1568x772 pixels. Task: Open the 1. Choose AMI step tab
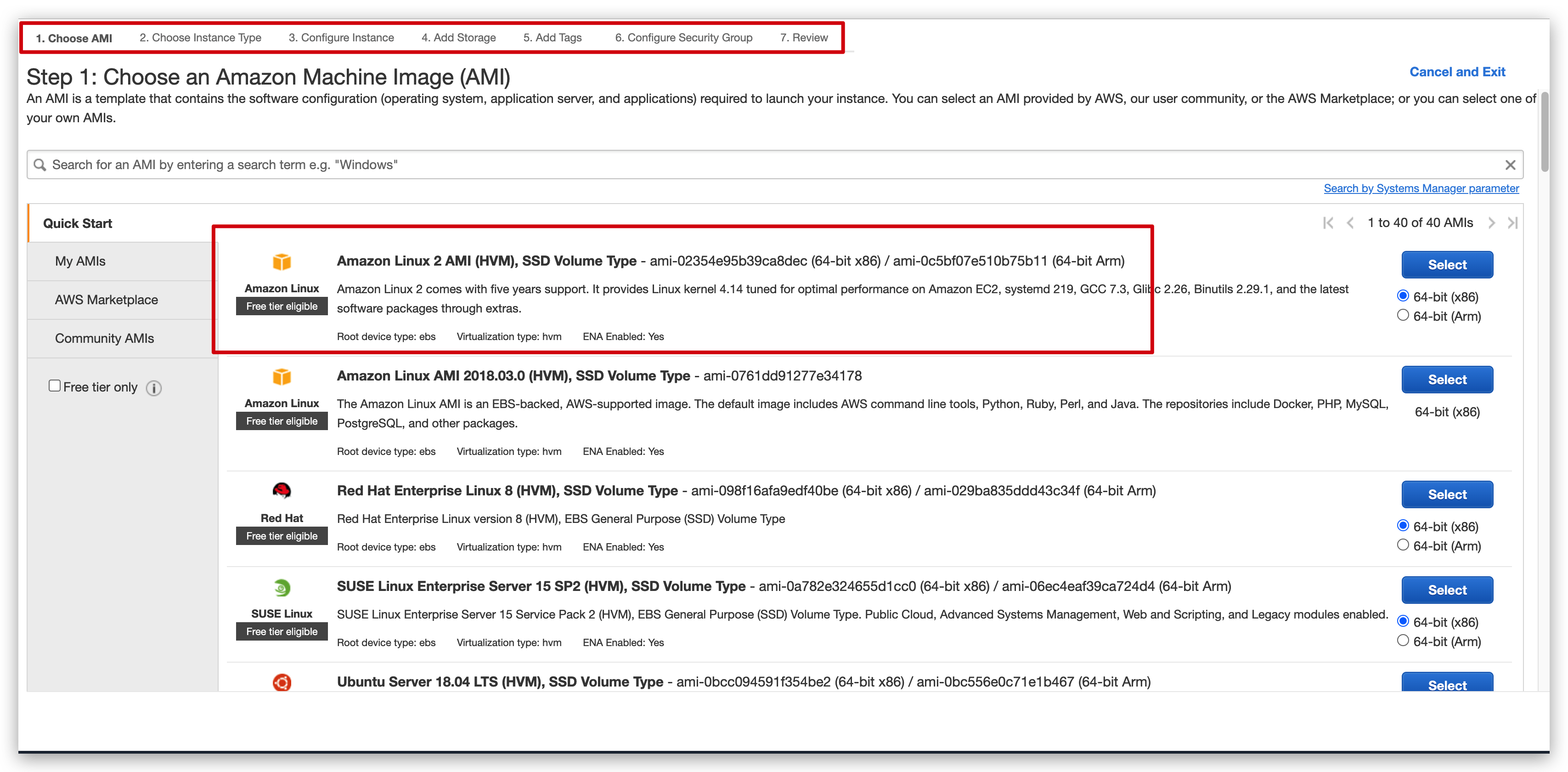[x=73, y=38]
